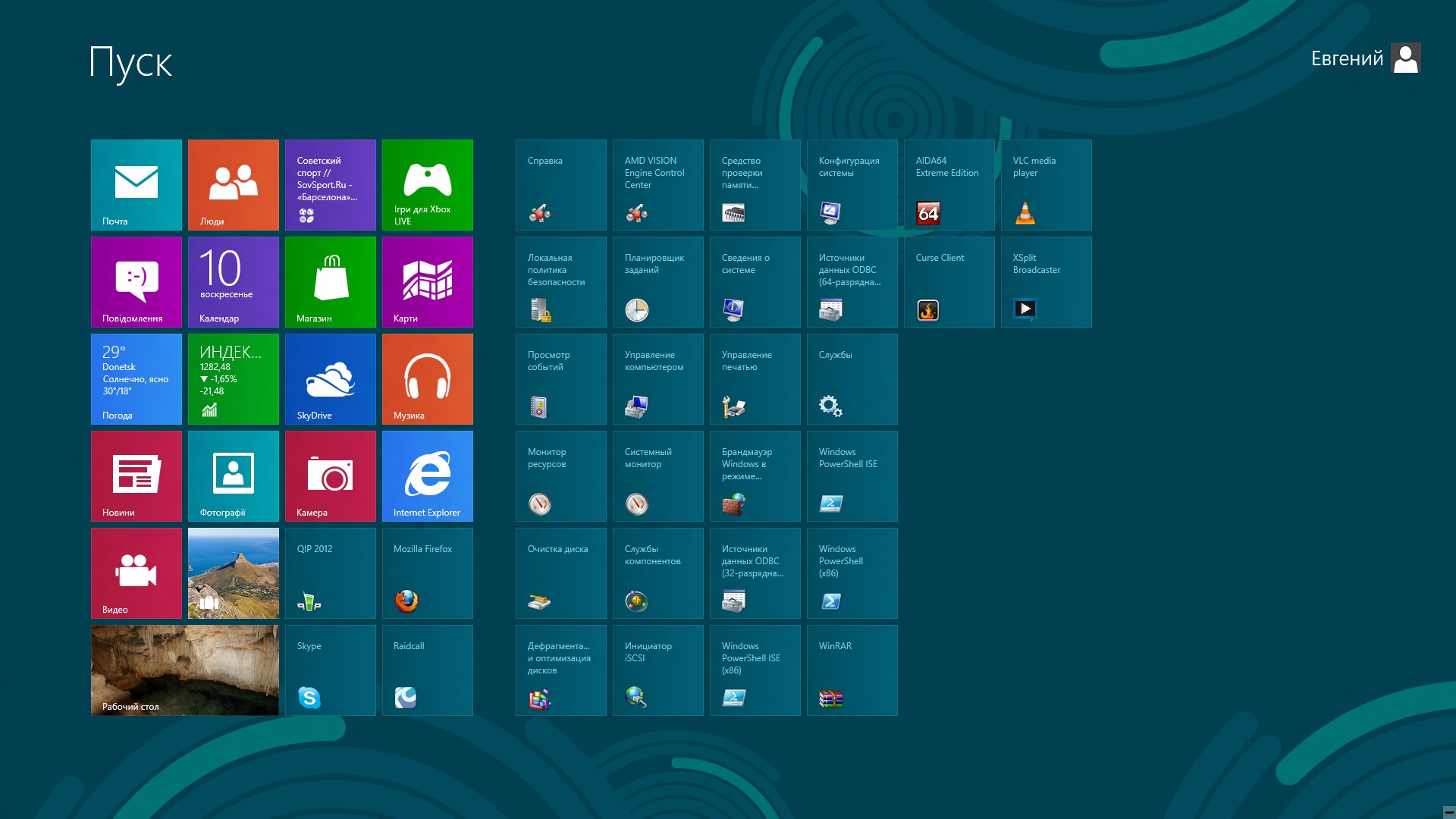Open the Skype app tile
Viewport: 1456px width, 819px height.
pos(331,670)
